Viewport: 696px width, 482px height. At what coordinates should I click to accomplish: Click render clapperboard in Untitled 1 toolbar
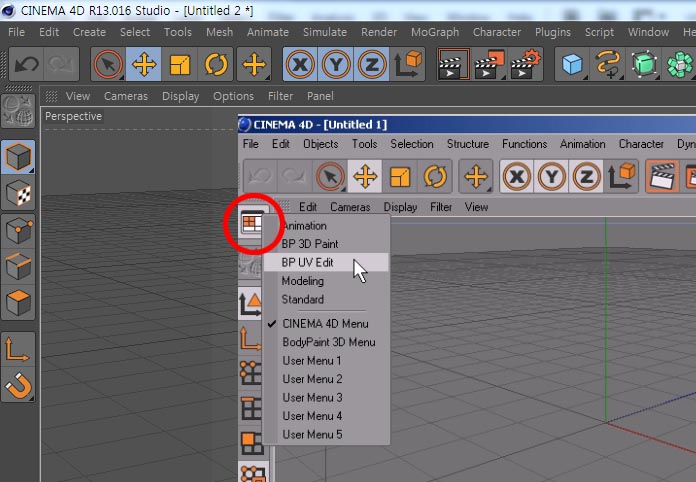pos(662,177)
